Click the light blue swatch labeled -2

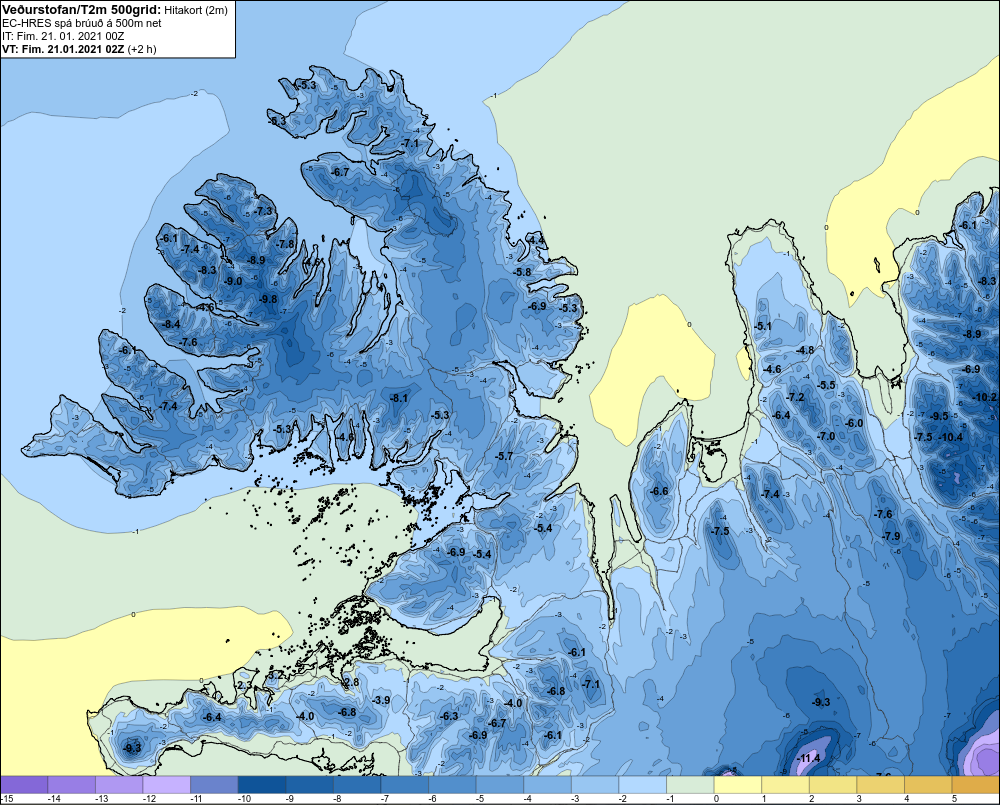click(x=642, y=785)
